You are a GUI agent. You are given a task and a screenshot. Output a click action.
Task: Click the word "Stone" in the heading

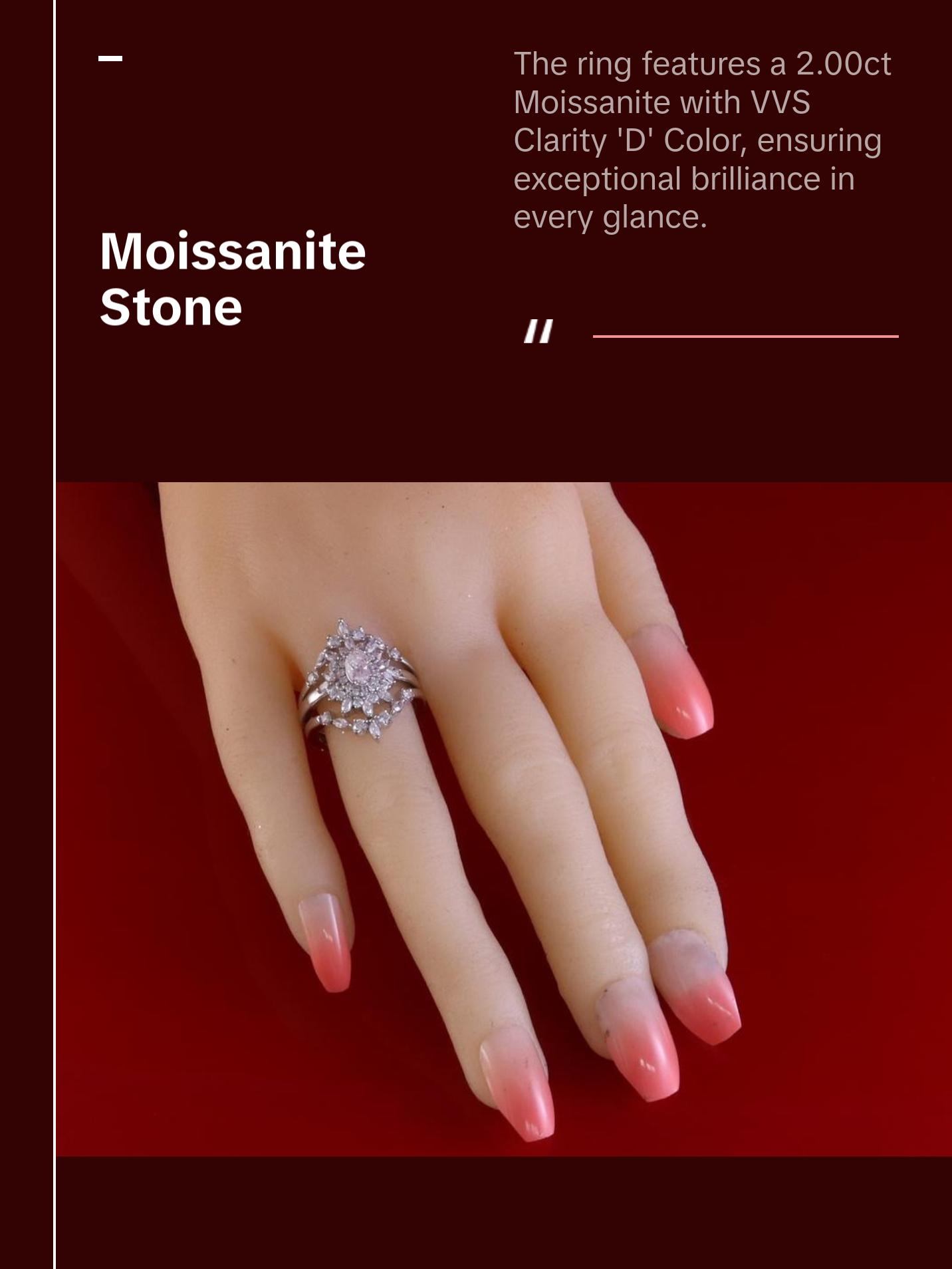171,307
